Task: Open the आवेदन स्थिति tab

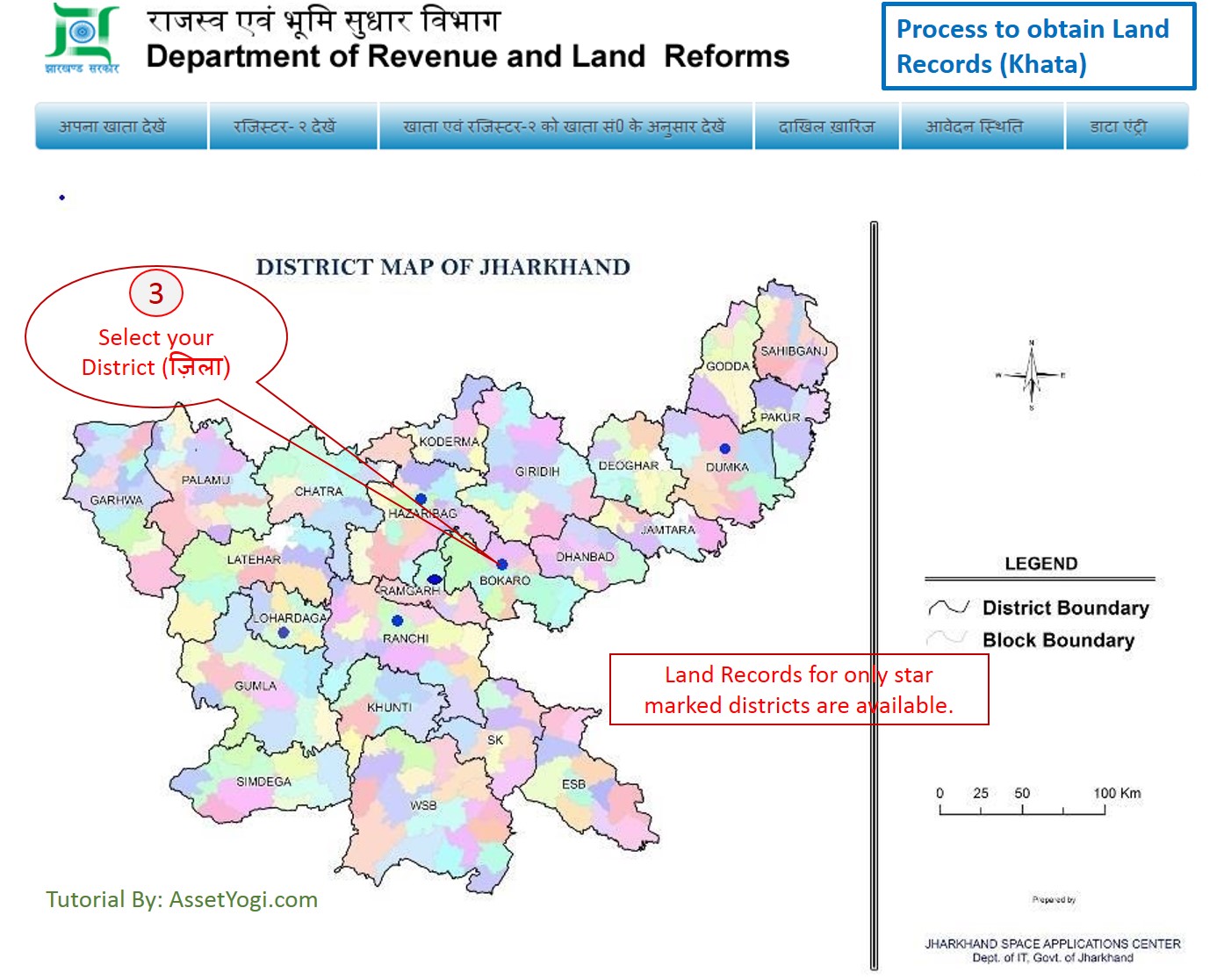Action: coord(975,126)
